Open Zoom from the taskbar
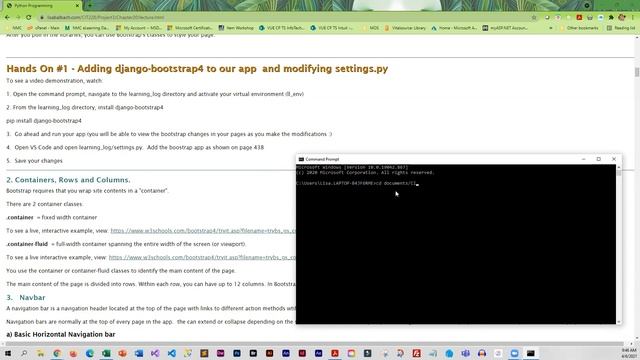This screenshot has height=360, width=640. coord(514,353)
